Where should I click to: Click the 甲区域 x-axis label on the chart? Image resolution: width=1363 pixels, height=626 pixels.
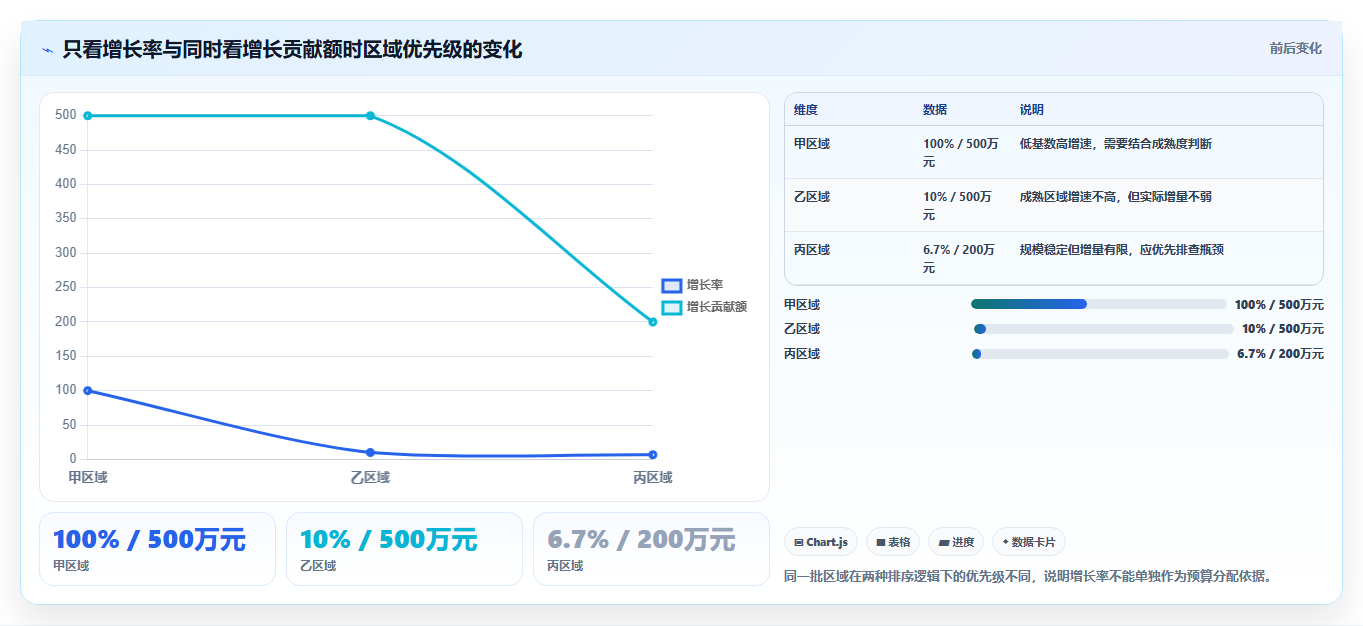pos(88,478)
